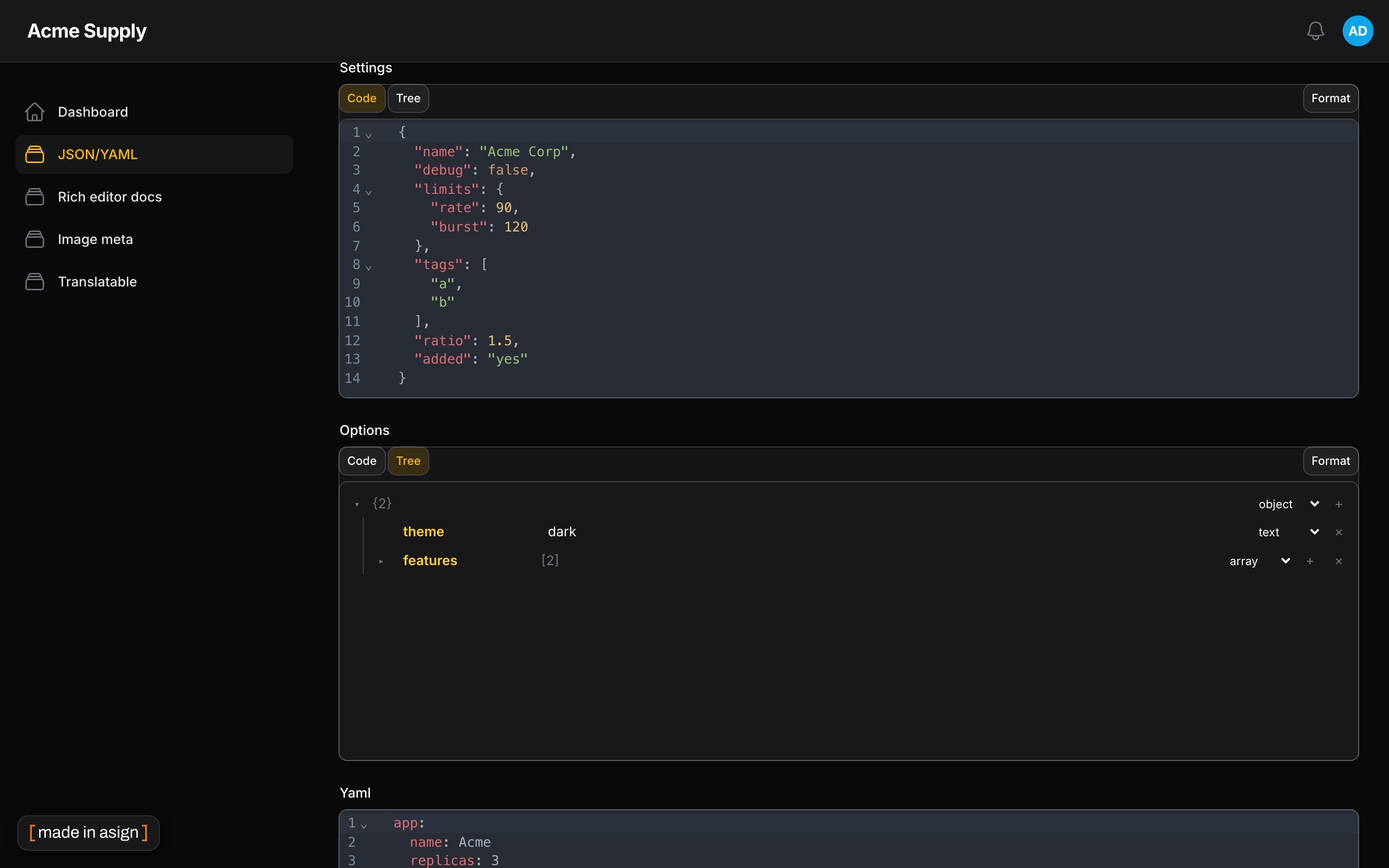Open the object type dropdown
This screenshot has width=1389, height=868.
click(x=1289, y=504)
